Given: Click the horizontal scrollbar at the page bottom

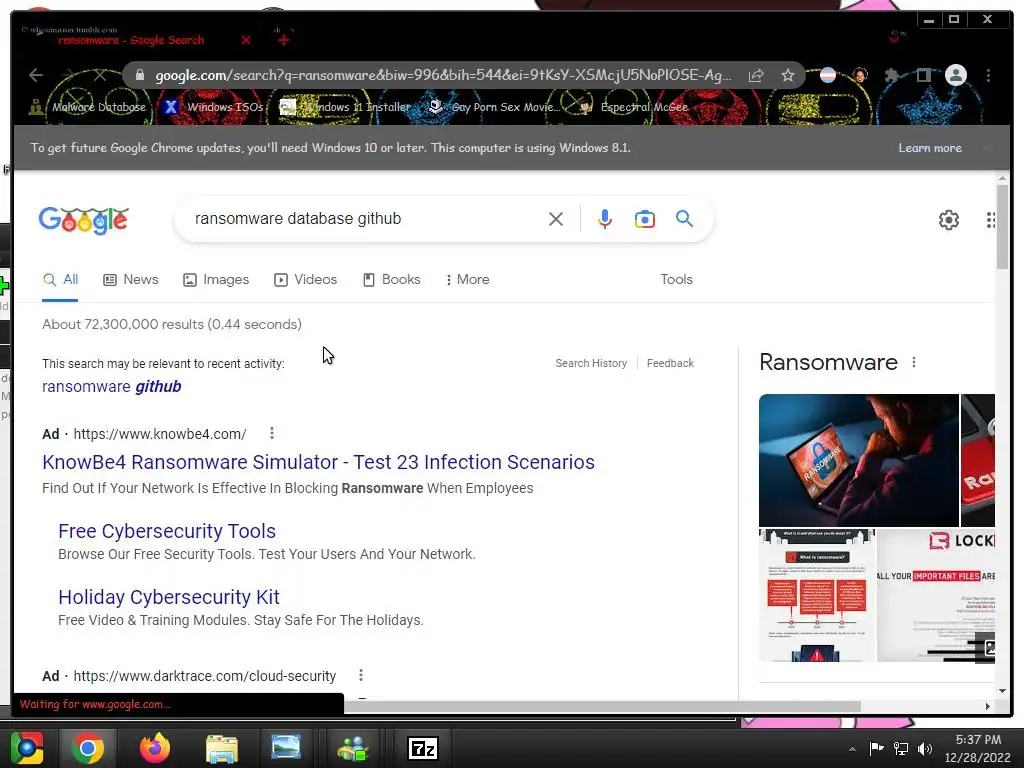Looking at the screenshot, I should [602, 706].
